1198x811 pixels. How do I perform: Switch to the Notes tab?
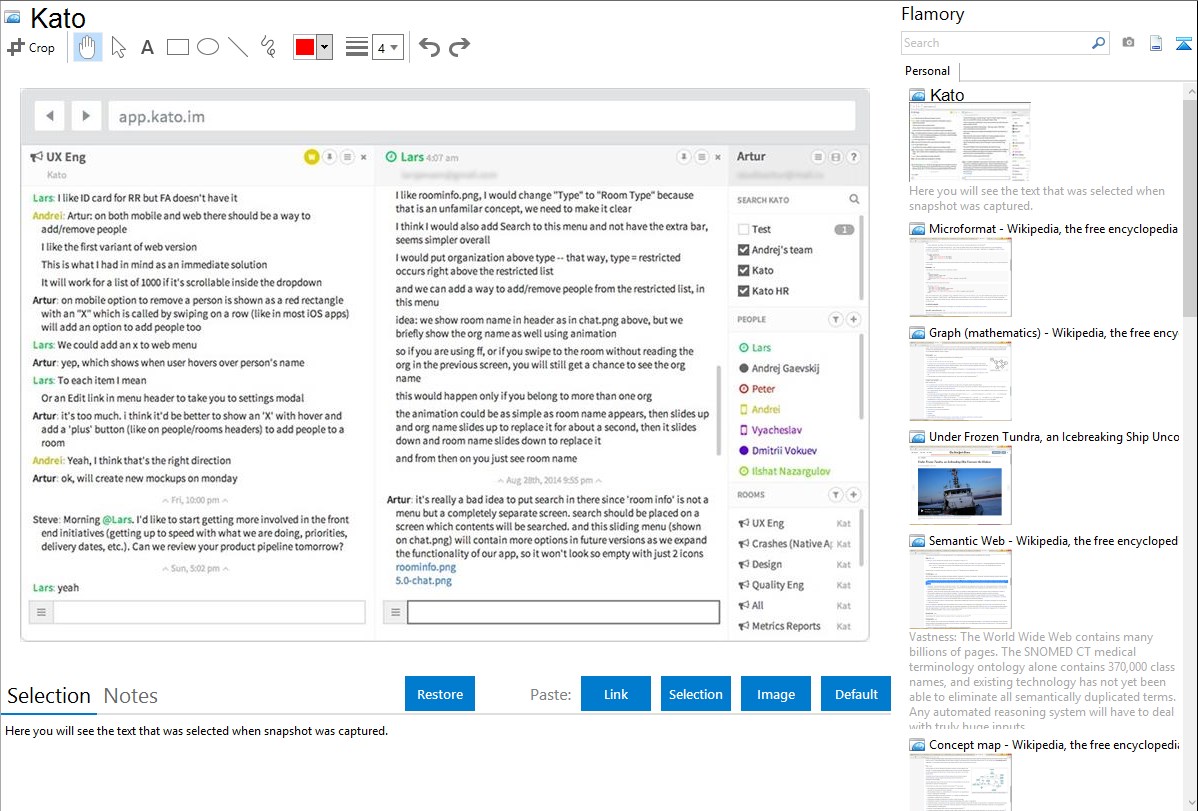[131, 696]
